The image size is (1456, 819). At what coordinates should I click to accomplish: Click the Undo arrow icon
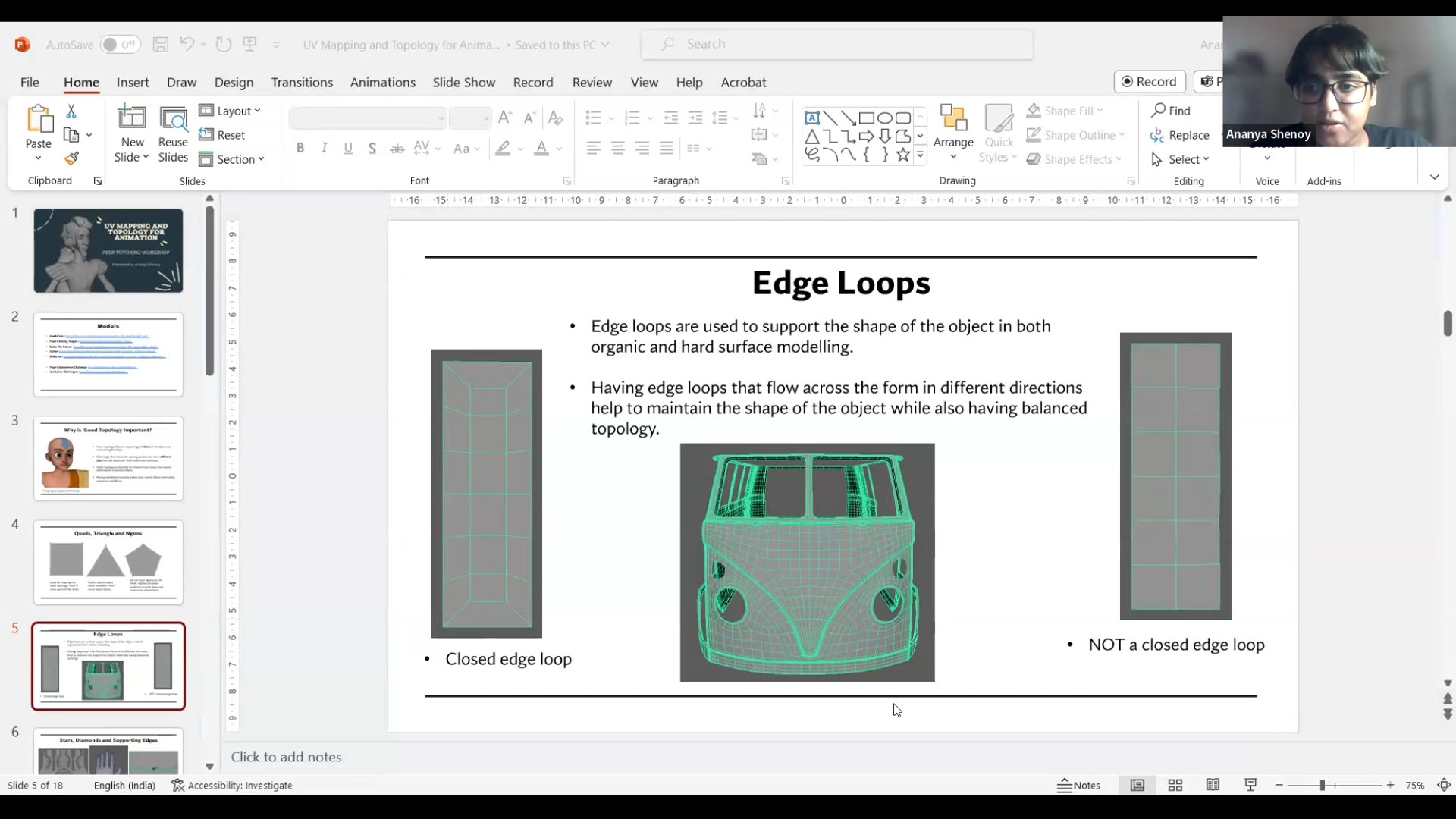point(187,44)
